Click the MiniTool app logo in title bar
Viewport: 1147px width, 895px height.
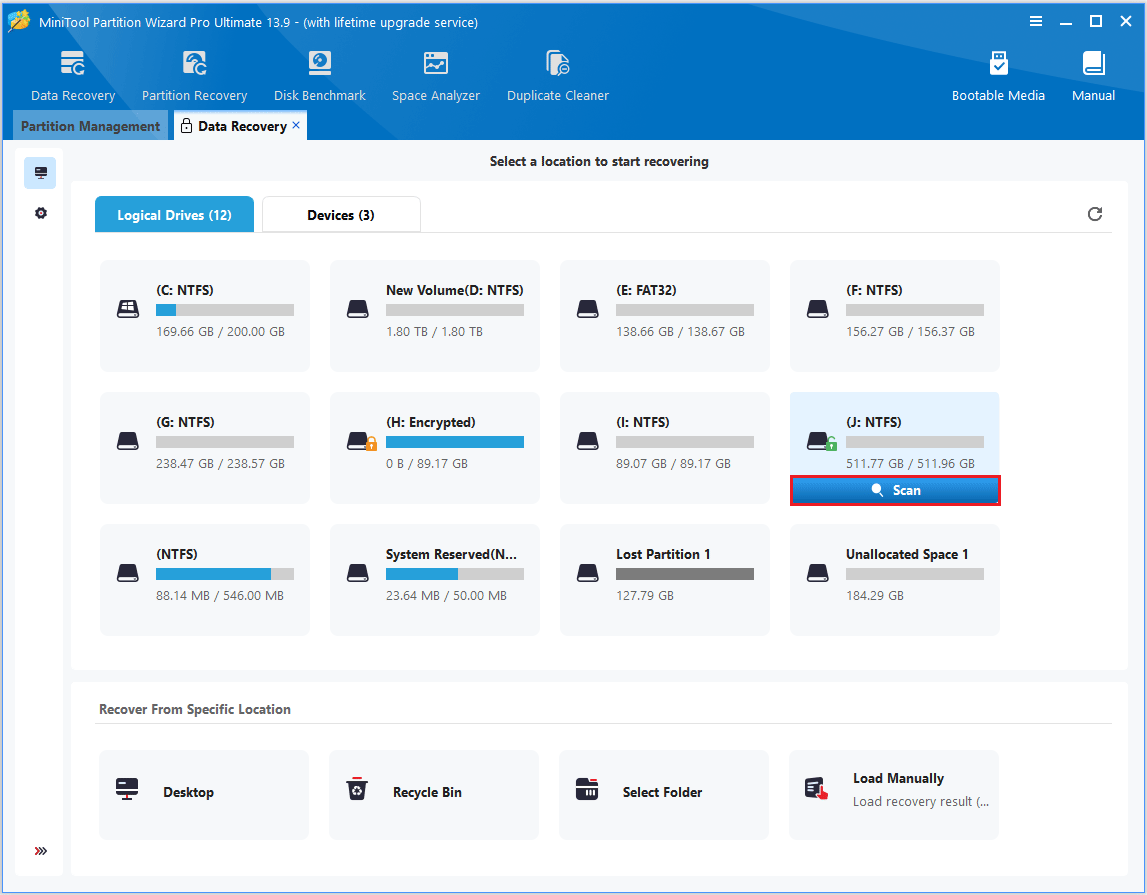19,20
